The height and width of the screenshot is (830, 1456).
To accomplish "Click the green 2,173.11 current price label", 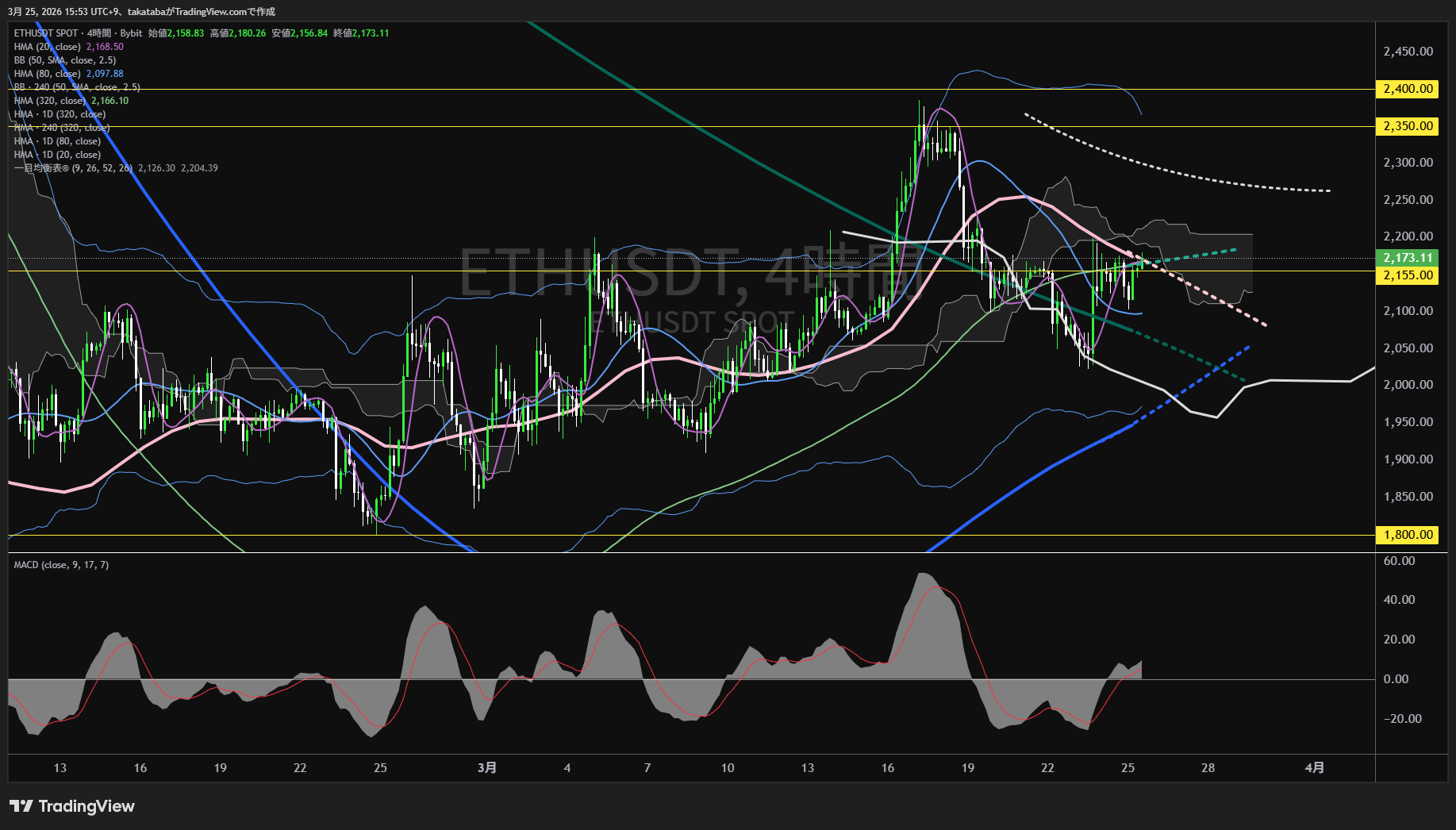I will (1408, 258).
